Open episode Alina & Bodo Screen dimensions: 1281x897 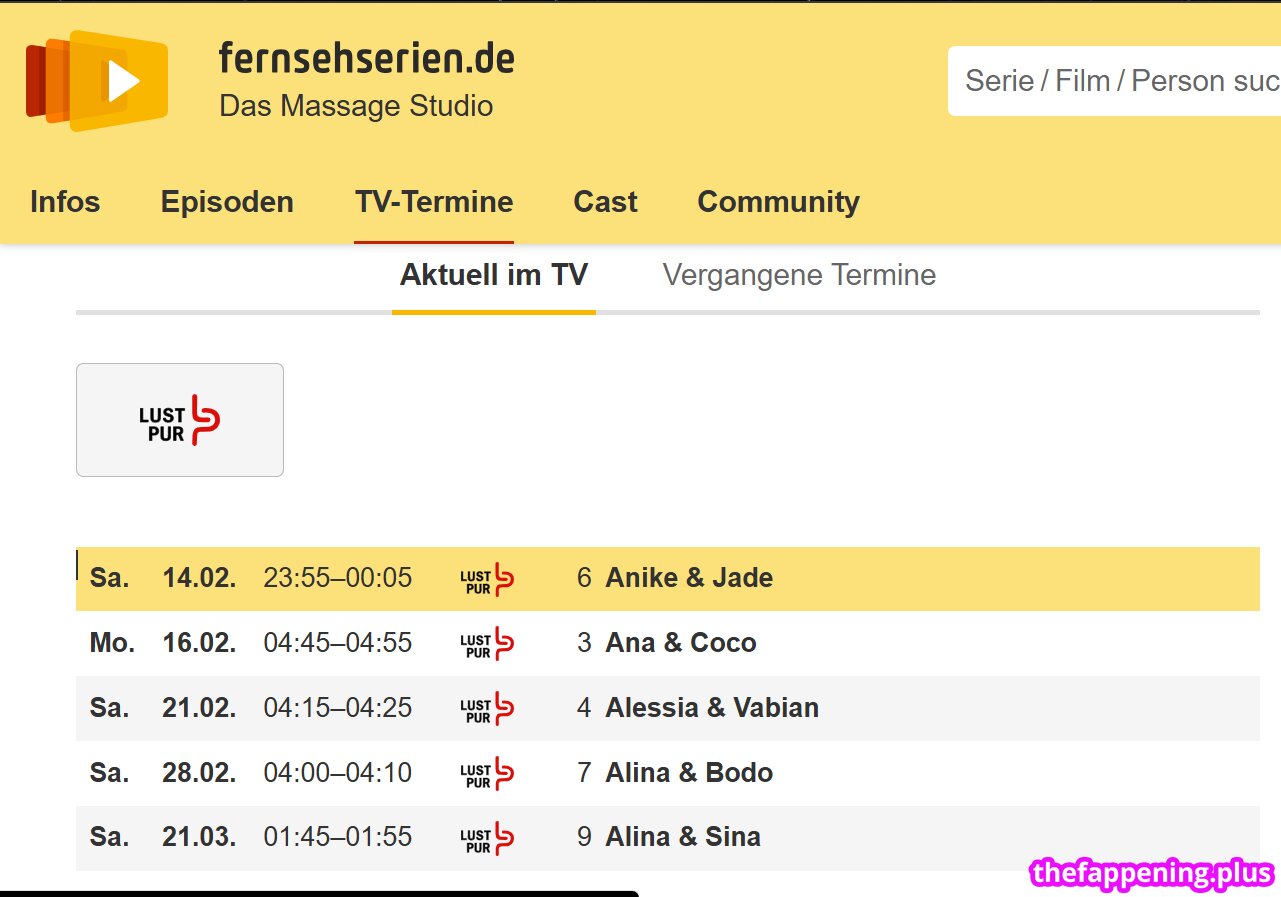(689, 773)
